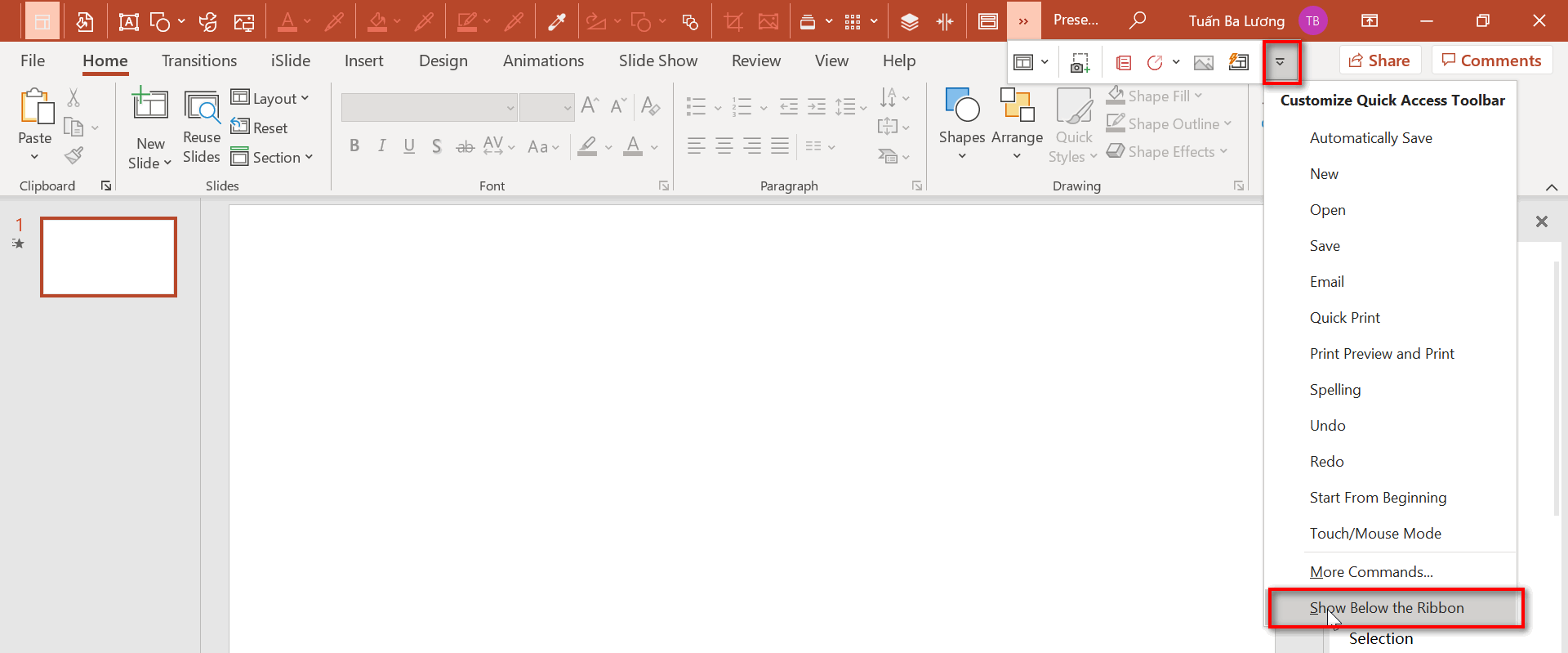Image resolution: width=1568 pixels, height=653 pixels.
Task: Click the TB user account avatar
Action: 1312,21
